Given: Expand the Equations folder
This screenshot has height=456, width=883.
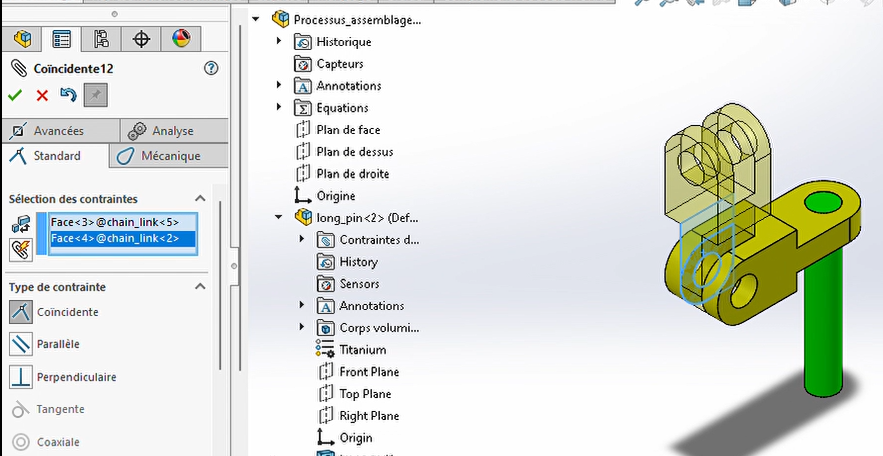Looking at the screenshot, I should click(x=278, y=107).
